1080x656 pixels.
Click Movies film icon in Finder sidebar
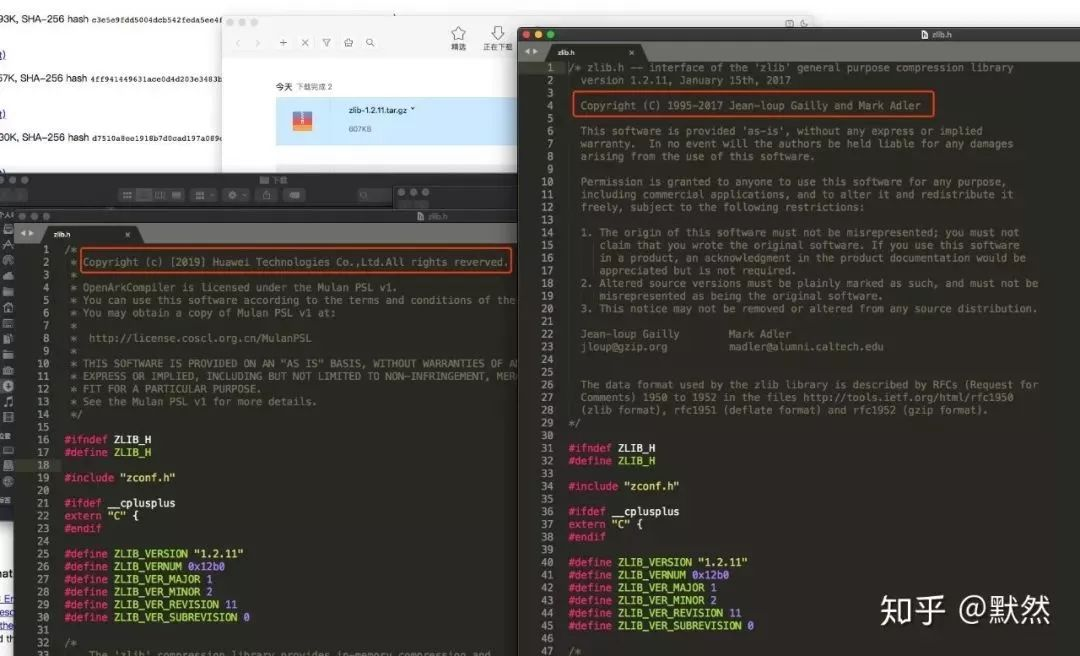click(x=8, y=418)
